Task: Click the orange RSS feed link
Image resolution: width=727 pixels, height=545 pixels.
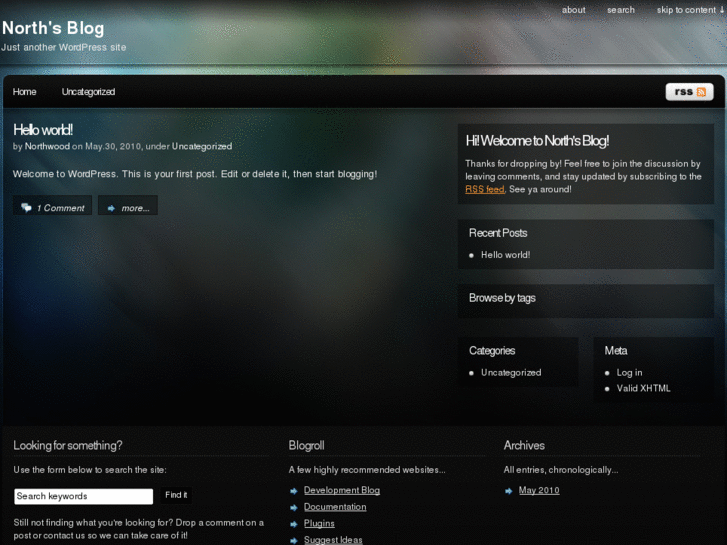Action: click(485, 189)
